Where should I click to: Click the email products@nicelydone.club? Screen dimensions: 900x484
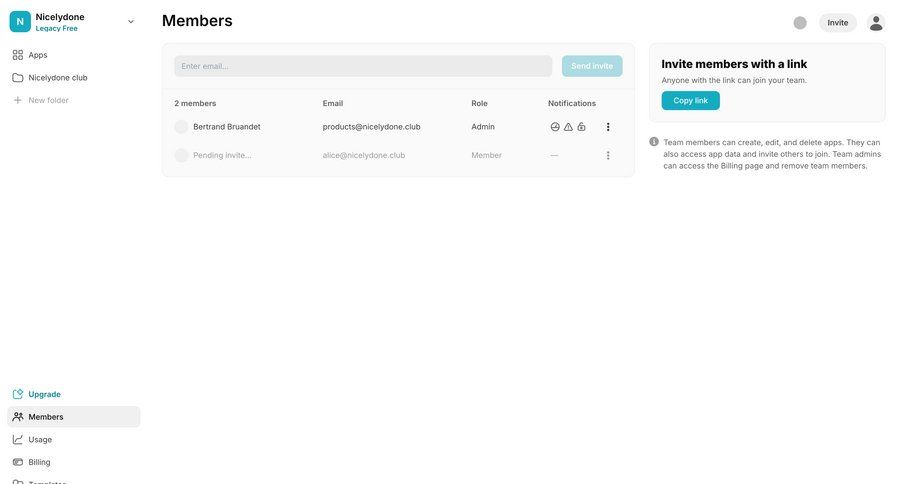click(371, 127)
